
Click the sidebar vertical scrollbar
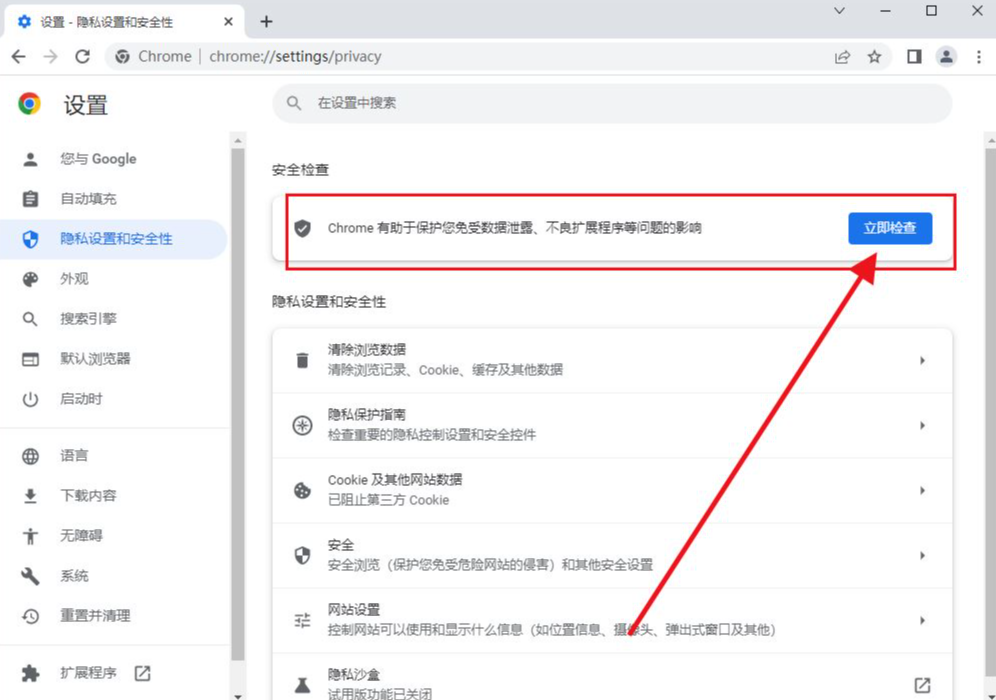(238, 405)
